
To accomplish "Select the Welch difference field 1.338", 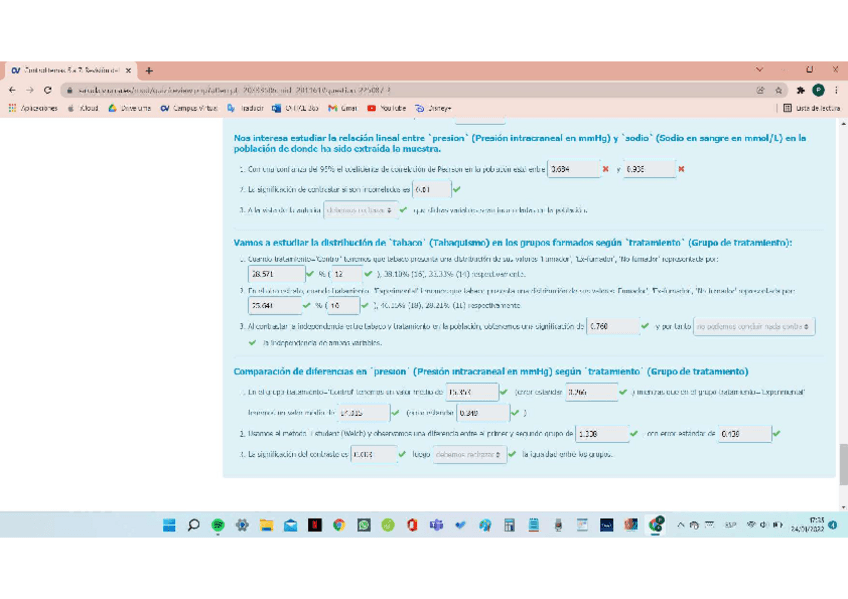I will [601, 434].
